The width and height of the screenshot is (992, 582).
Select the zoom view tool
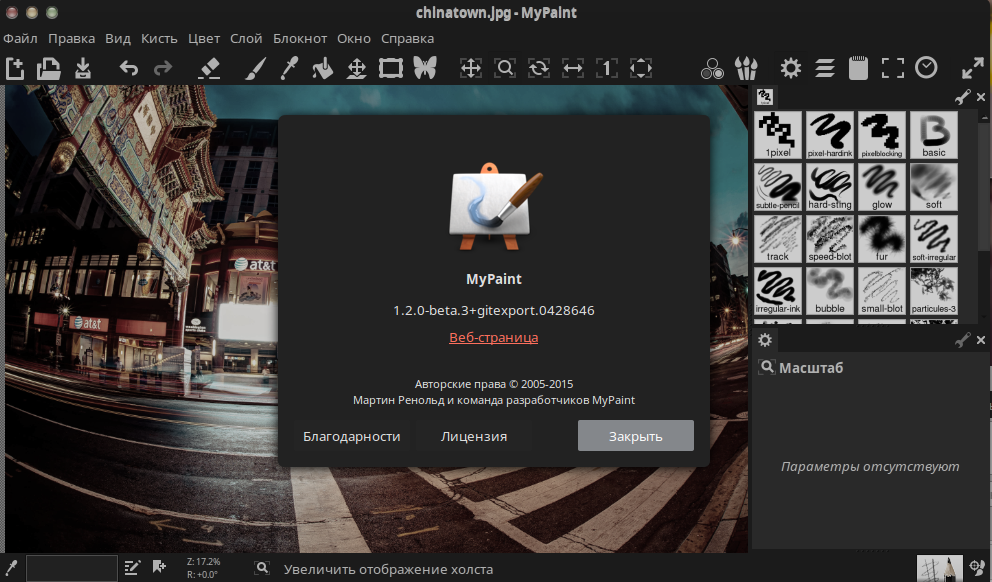tap(505, 68)
